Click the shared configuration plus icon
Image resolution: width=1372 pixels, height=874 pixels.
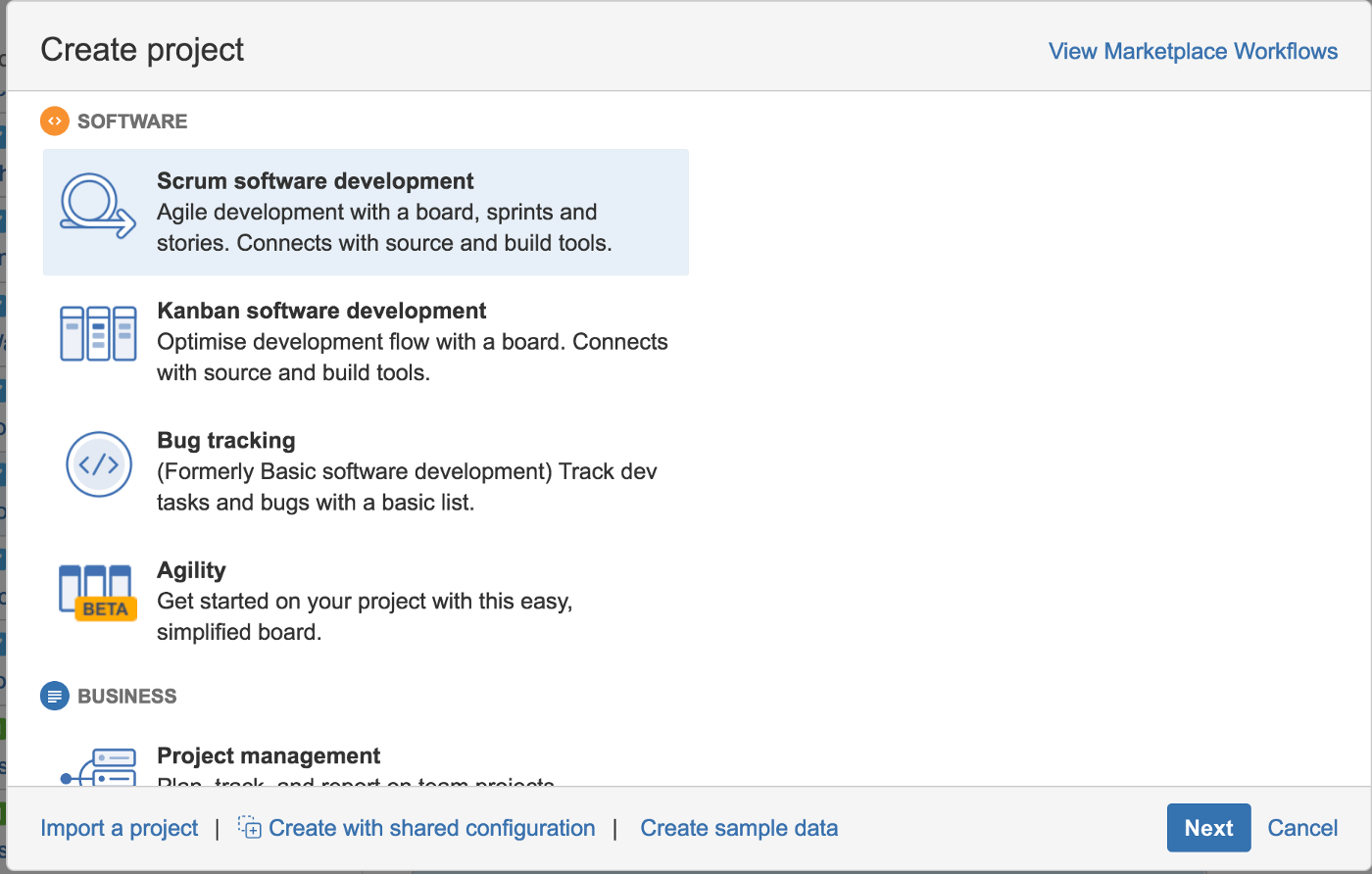[248, 827]
